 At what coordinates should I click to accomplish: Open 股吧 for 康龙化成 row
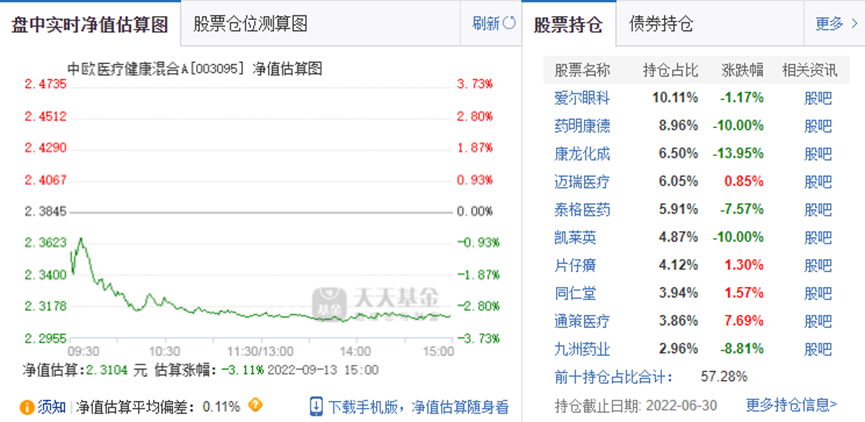pyautogui.click(x=818, y=153)
